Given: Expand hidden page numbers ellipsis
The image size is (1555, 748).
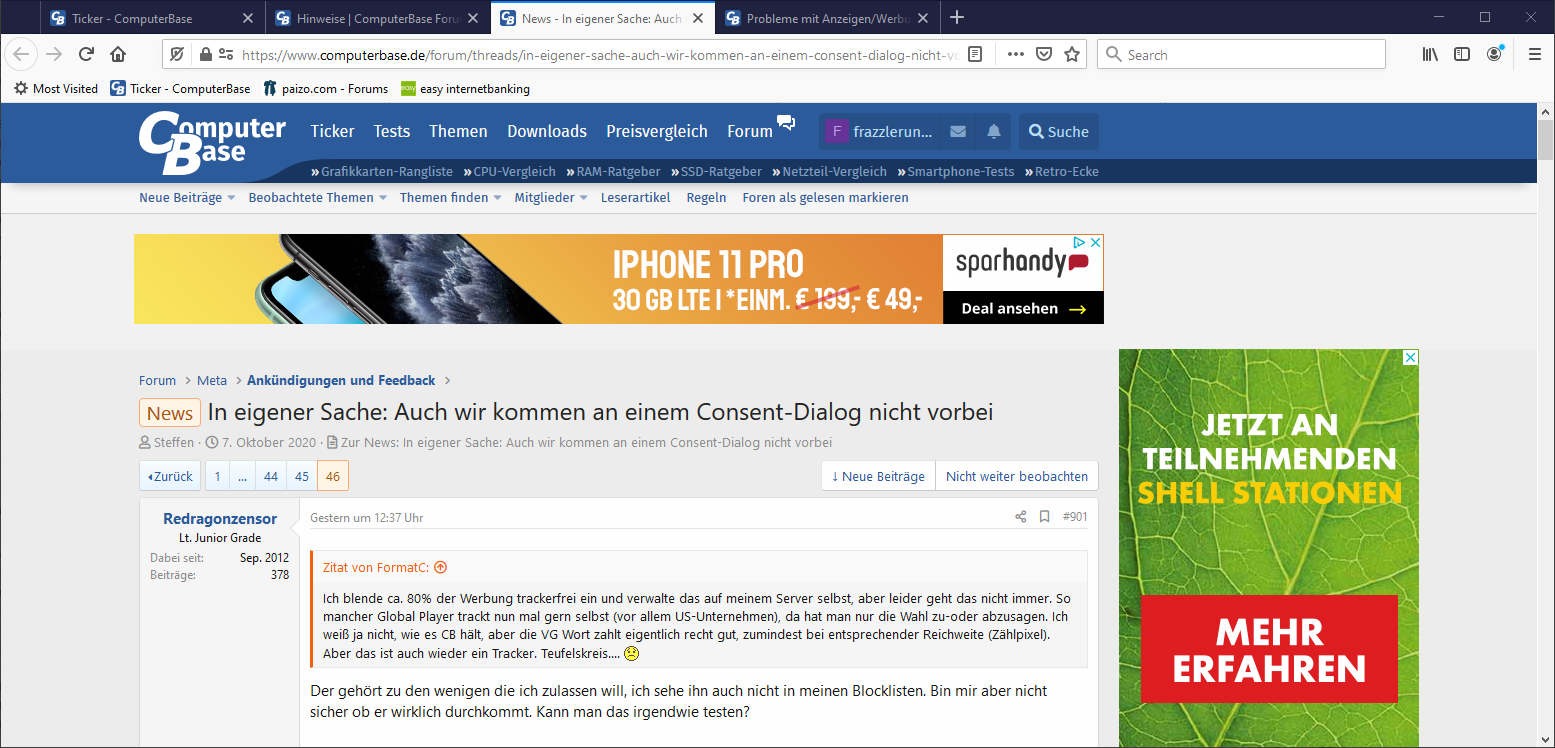Looking at the screenshot, I should [243, 476].
